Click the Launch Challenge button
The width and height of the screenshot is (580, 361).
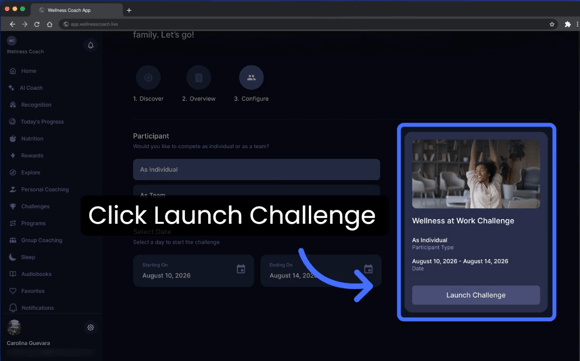coord(476,295)
